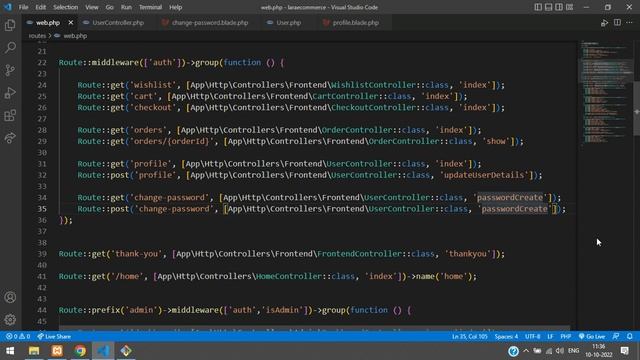Open Windows Start menu
Viewport: 640px width, 360px height.
point(10,351)
